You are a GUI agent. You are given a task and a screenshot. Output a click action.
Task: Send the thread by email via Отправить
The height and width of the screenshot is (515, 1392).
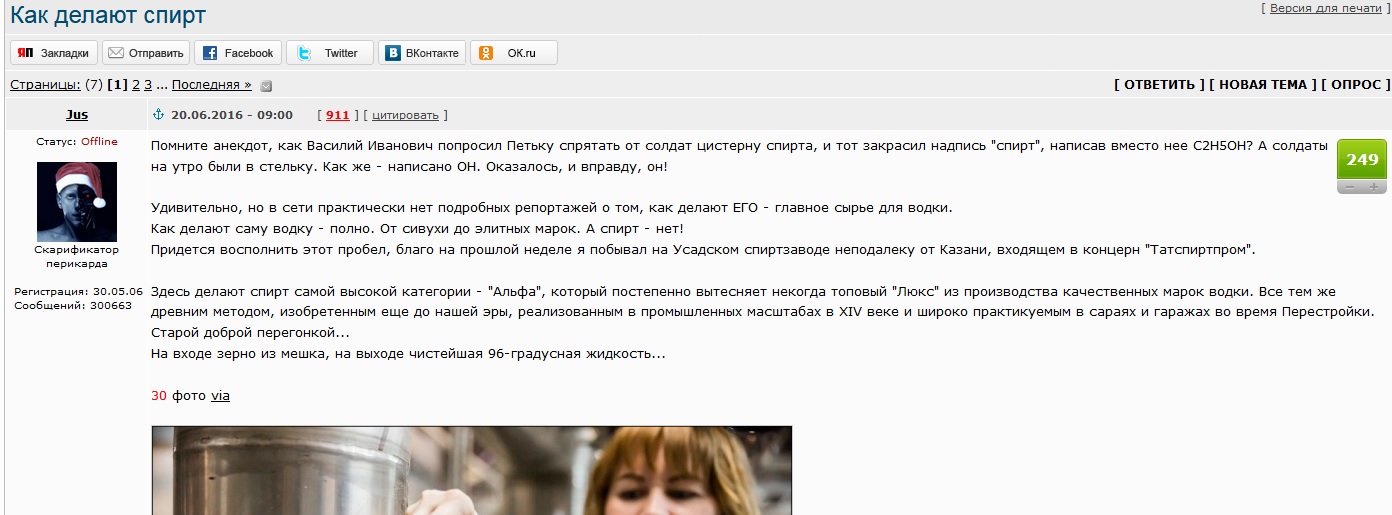coord(146,53)
